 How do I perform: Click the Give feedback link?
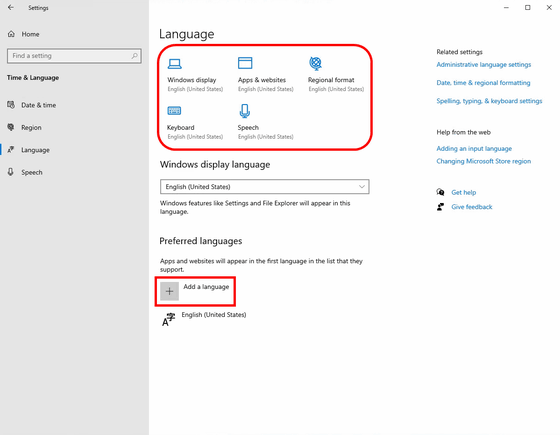[472, 207]
